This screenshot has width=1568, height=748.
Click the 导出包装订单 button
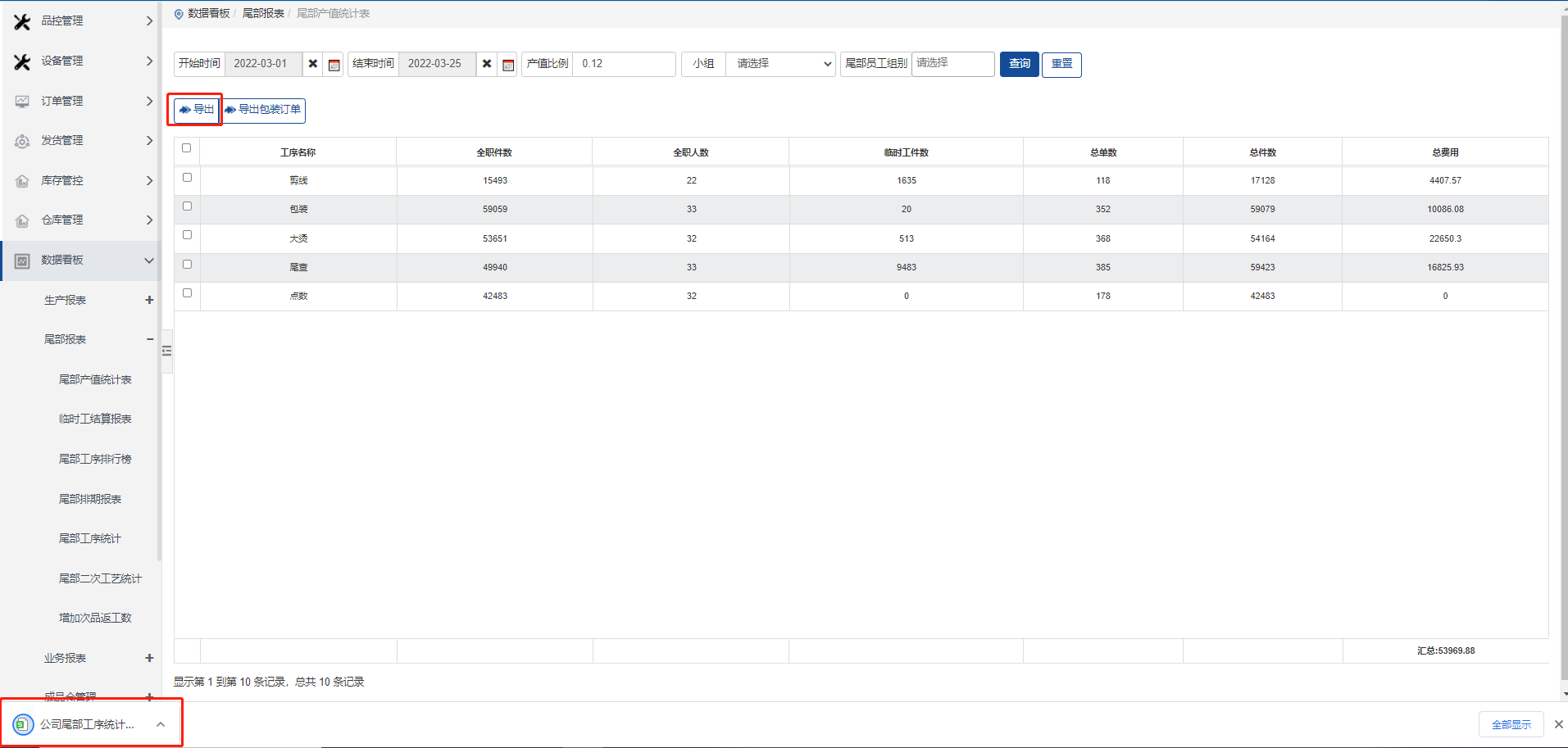pyautogui.click(x=263, y=110)
